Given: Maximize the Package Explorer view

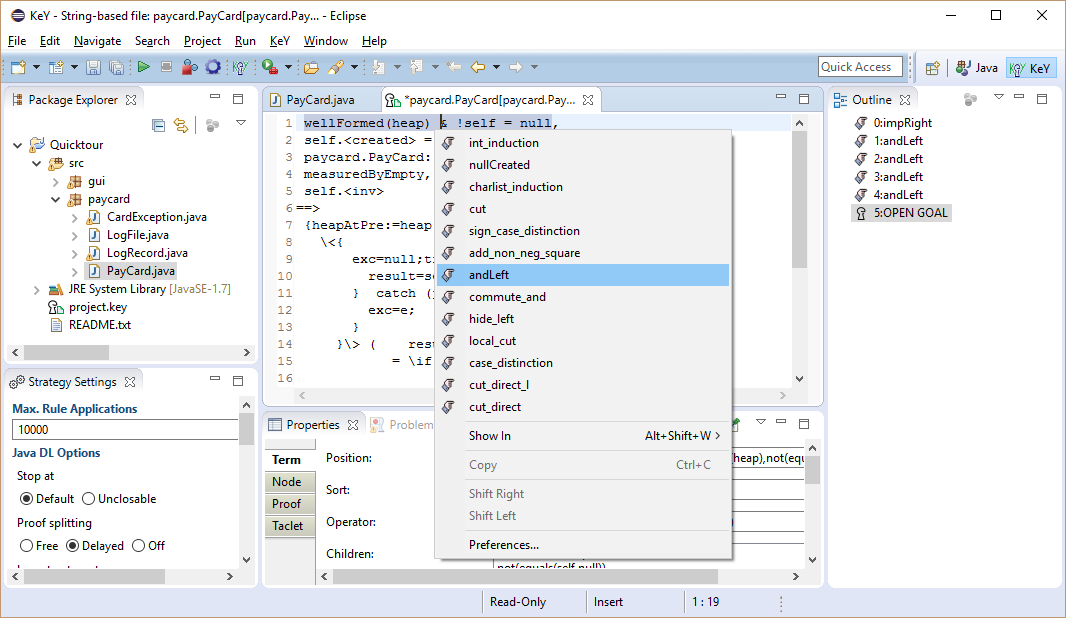Looking at the screenshot, I should coord(238,99).
